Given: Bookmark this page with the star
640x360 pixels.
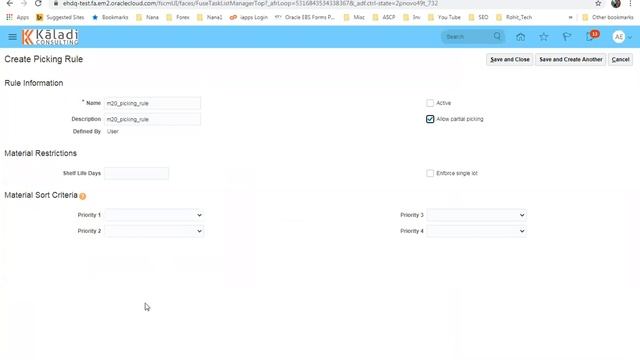Looking at the screenshot, I should 598,4.
